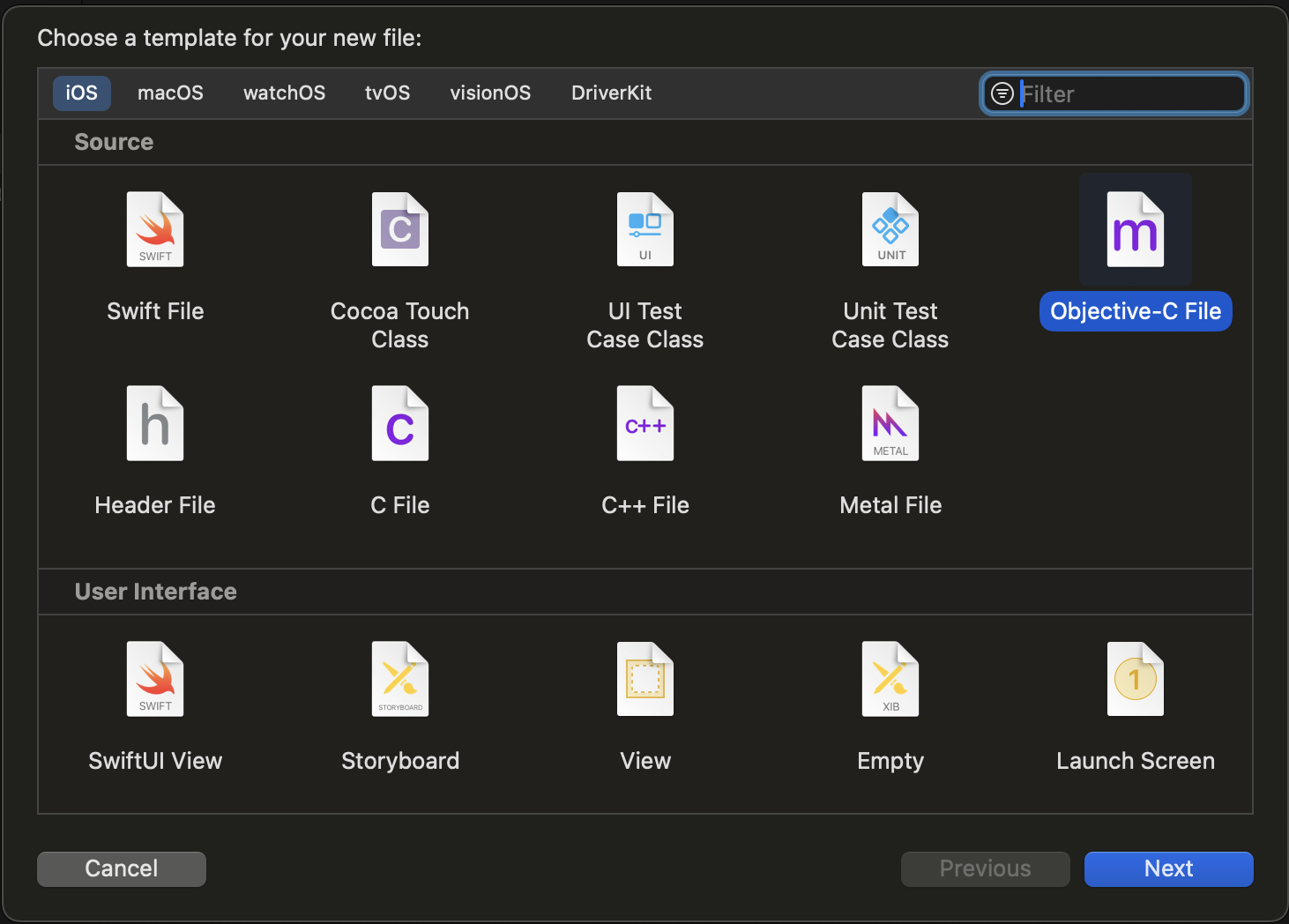Click the "Metal File" label

pos(890,505)
